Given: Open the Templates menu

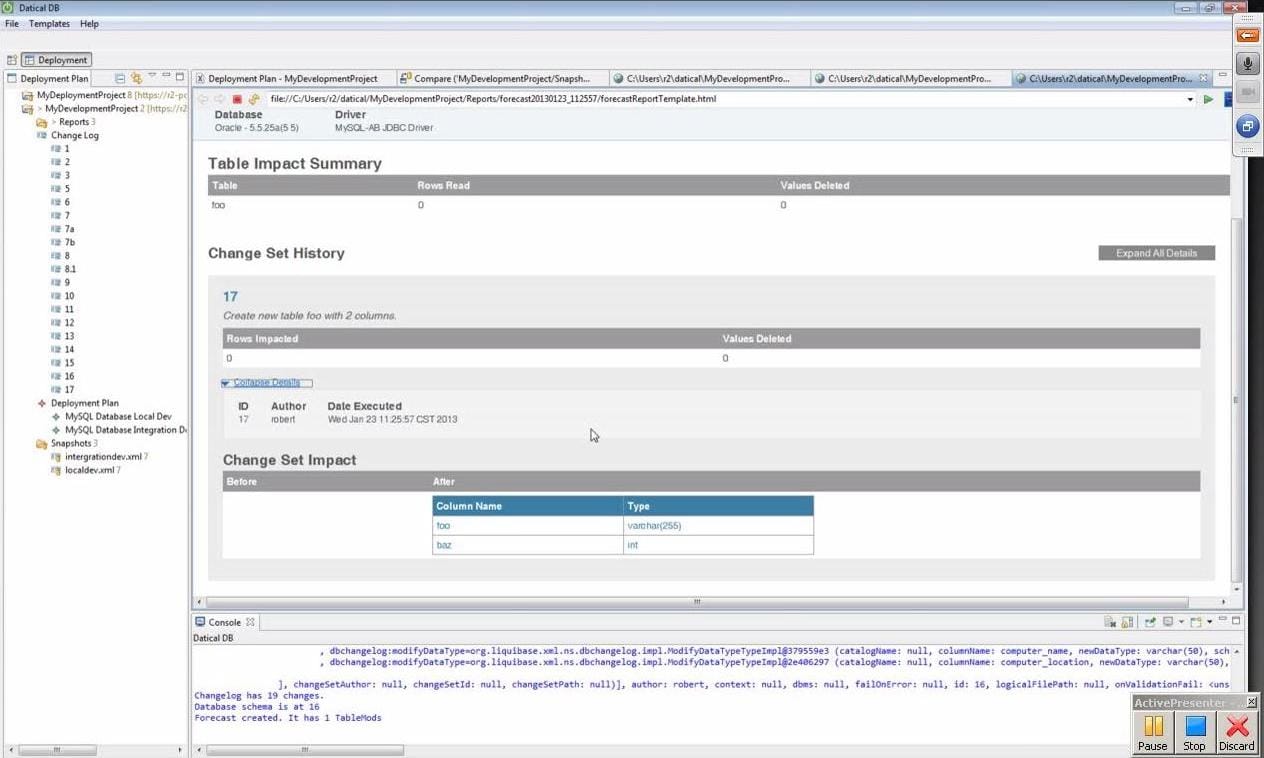Looking at the screenshot, I should (49, 23).
